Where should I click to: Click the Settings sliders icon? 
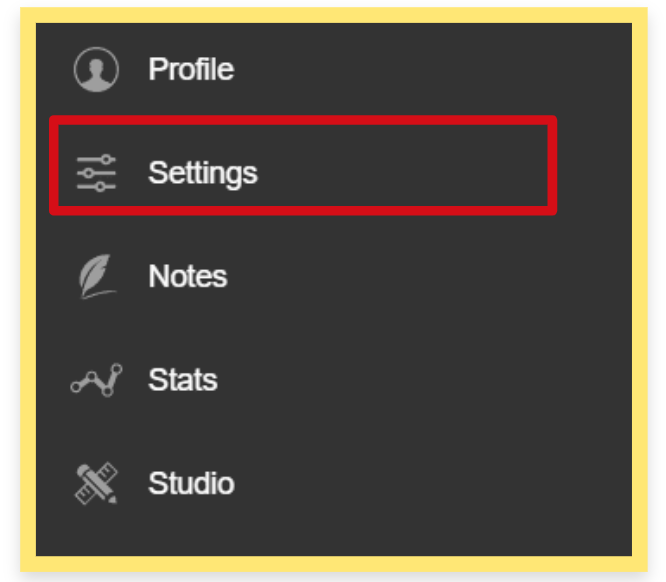[x=97, y=173]
